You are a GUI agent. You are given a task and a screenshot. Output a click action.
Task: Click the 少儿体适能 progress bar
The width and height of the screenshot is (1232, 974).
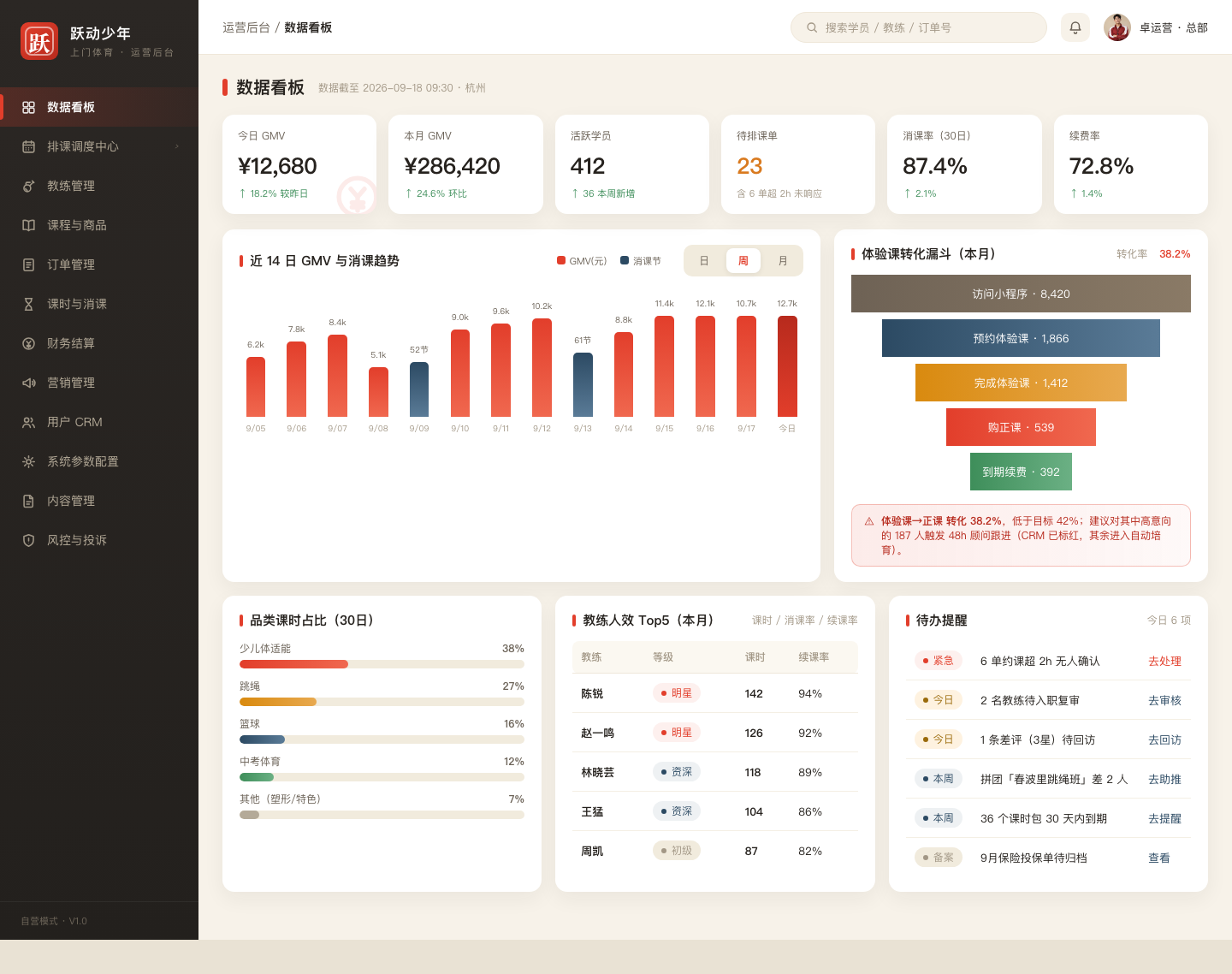(x=382, y=664)
